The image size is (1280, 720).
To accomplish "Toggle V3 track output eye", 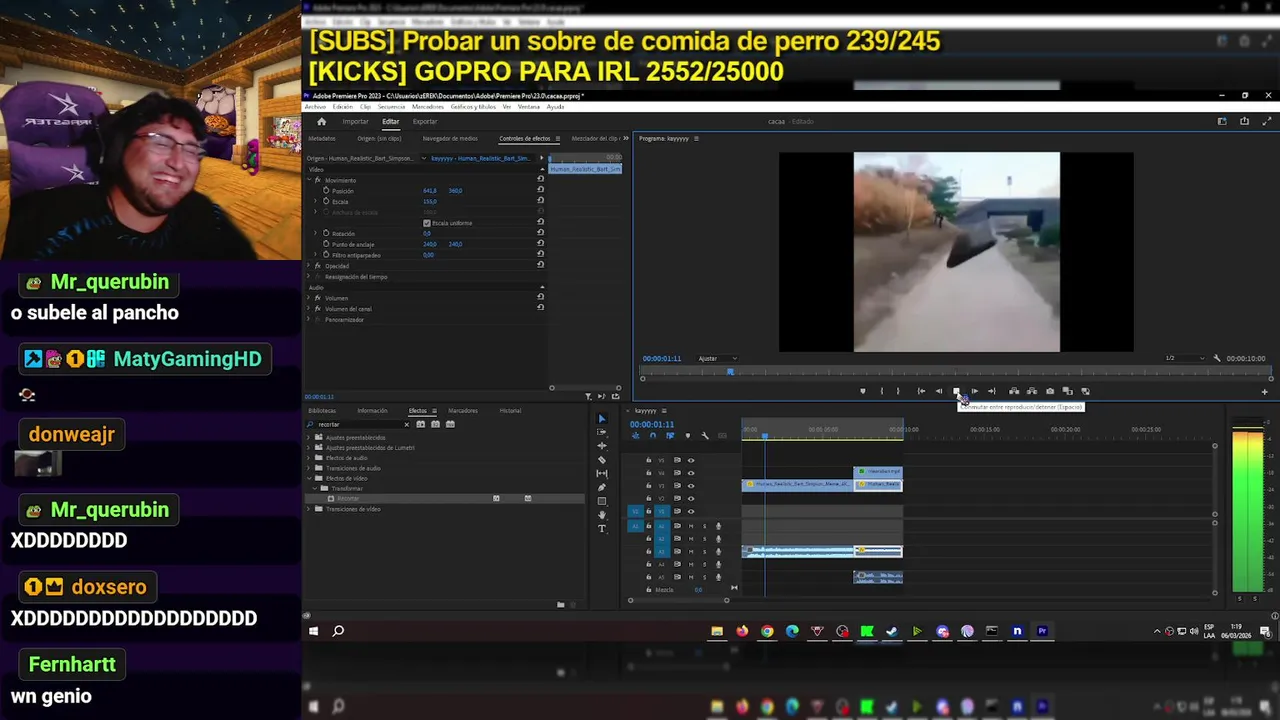I will 690,486.
